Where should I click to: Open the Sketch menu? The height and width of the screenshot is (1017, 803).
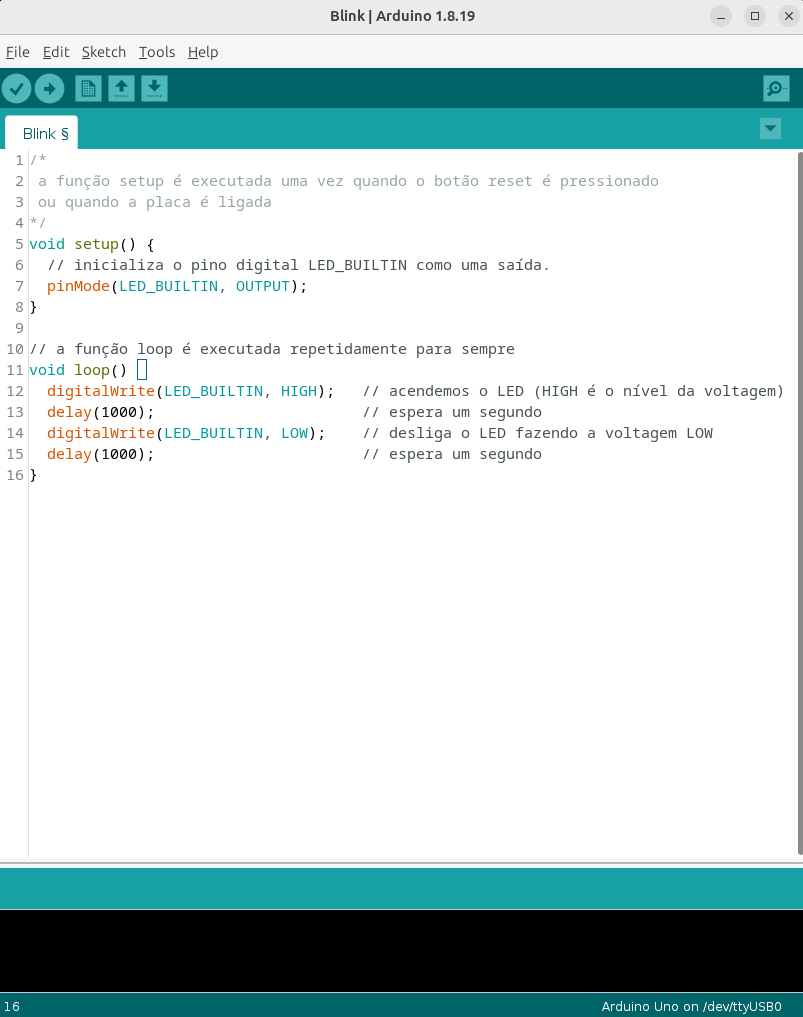point(104,52)
